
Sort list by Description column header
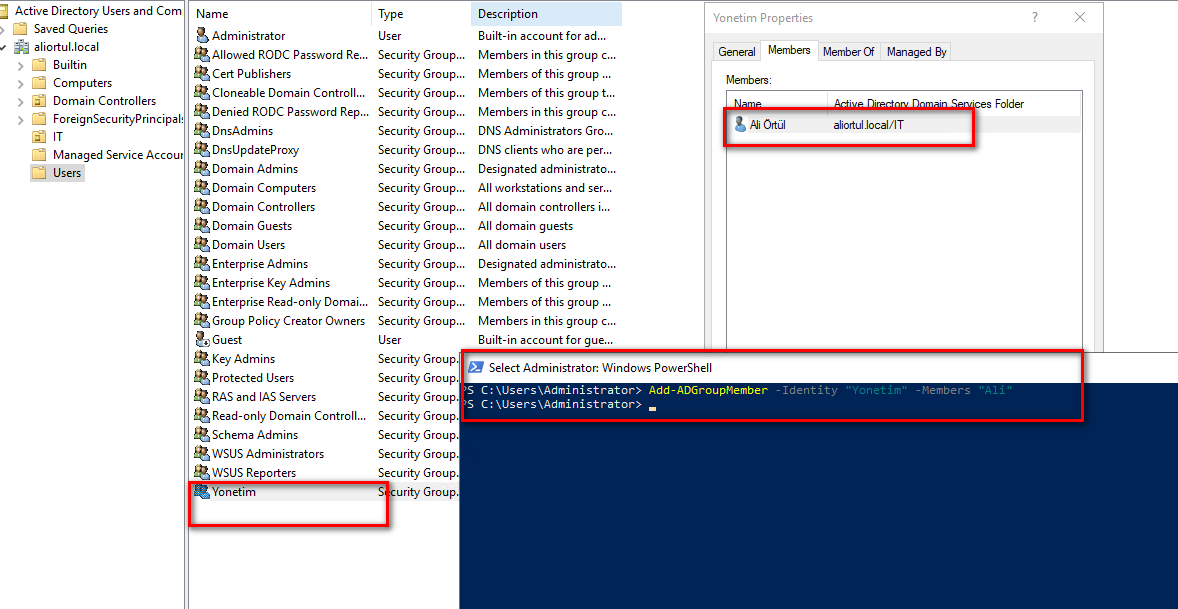coord(507,14)
